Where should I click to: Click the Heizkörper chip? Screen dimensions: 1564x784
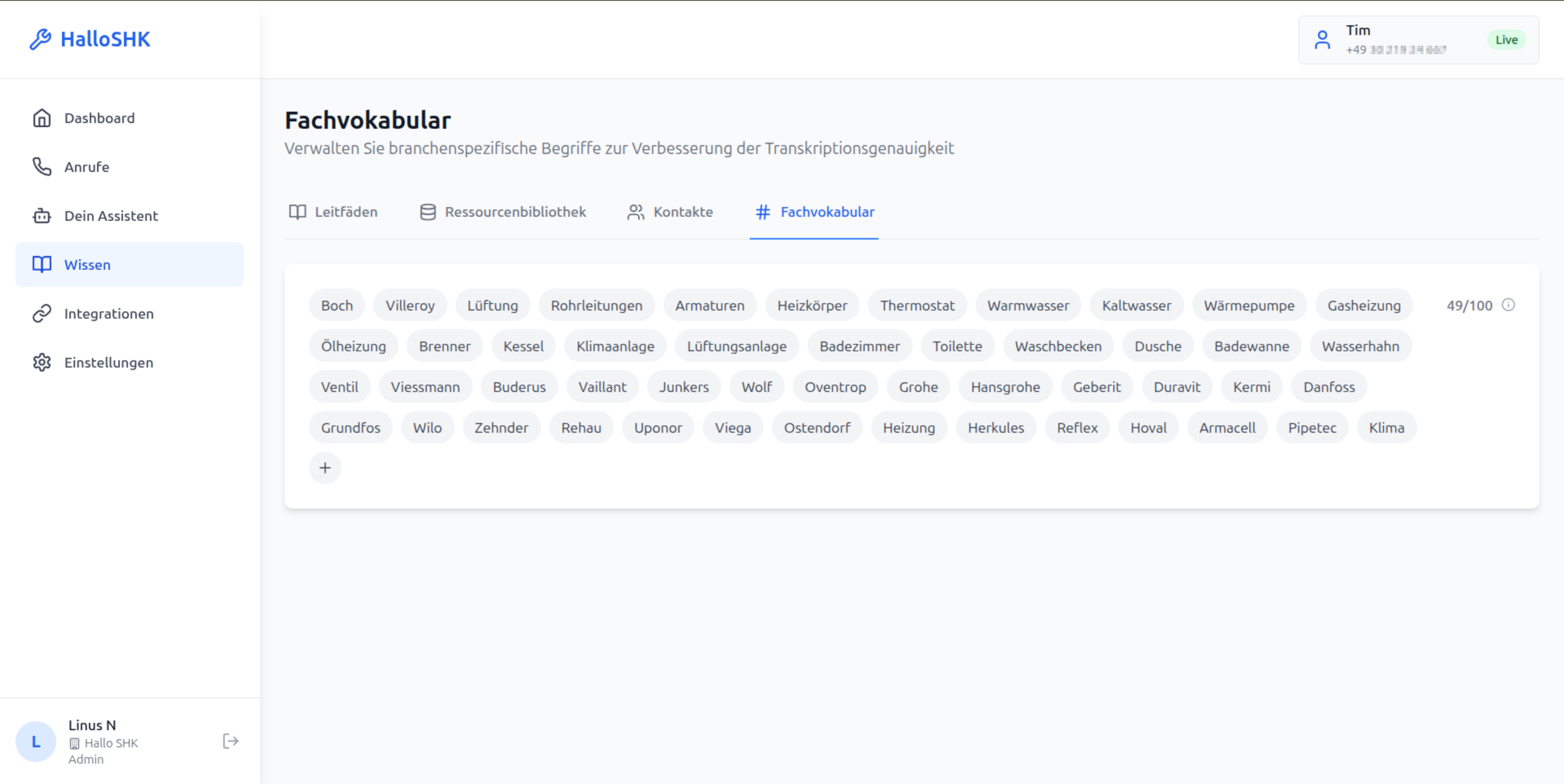812,306
